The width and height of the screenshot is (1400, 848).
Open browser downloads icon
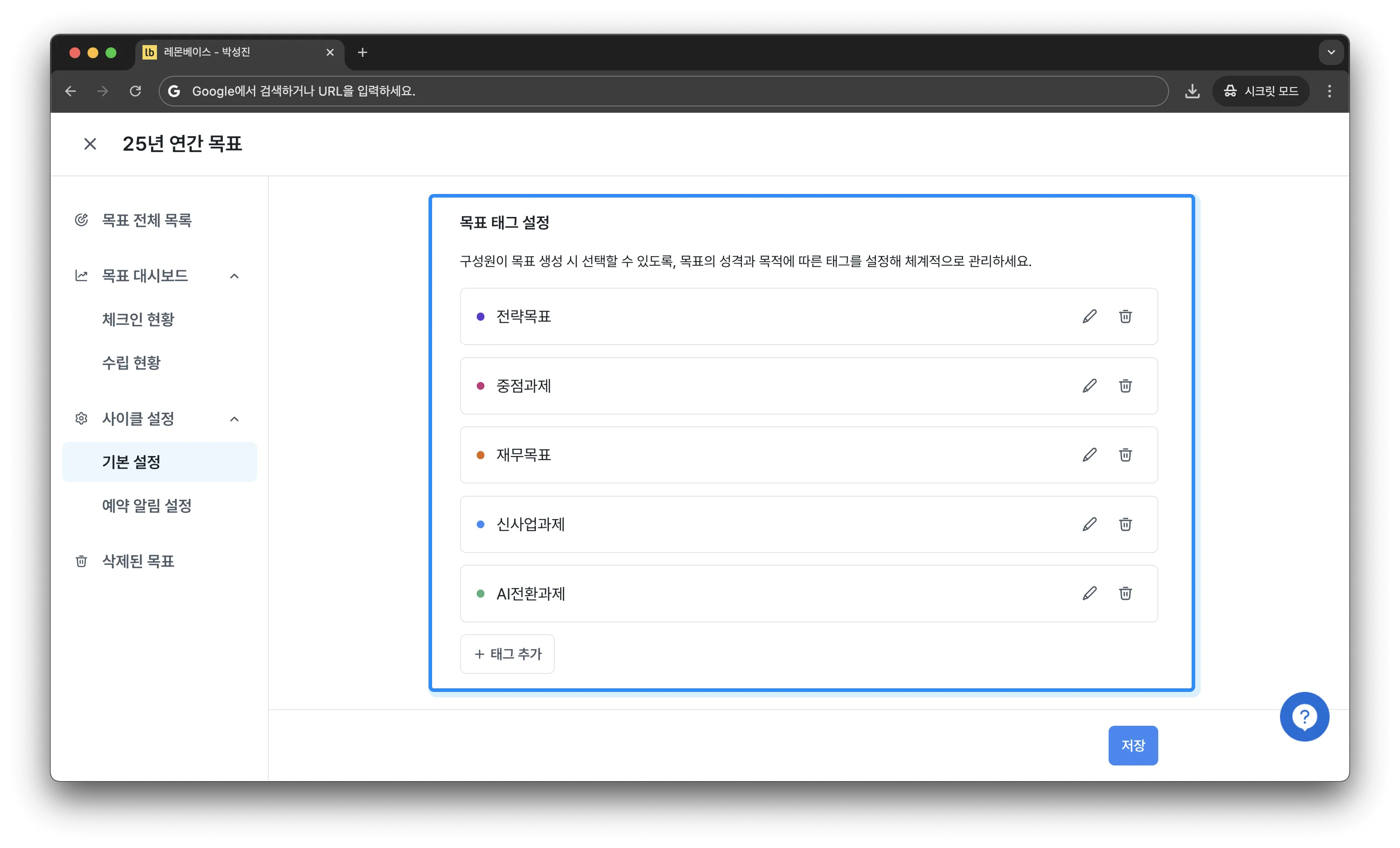click(1192, 91)
